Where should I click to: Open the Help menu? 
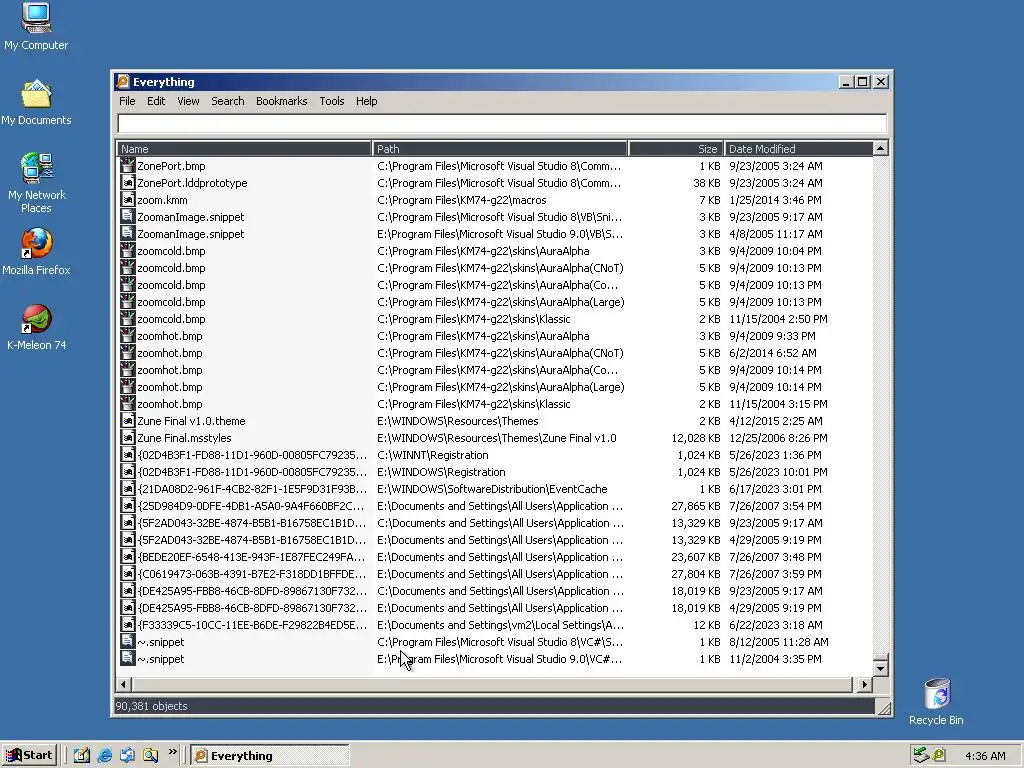[x=366, y=101]
